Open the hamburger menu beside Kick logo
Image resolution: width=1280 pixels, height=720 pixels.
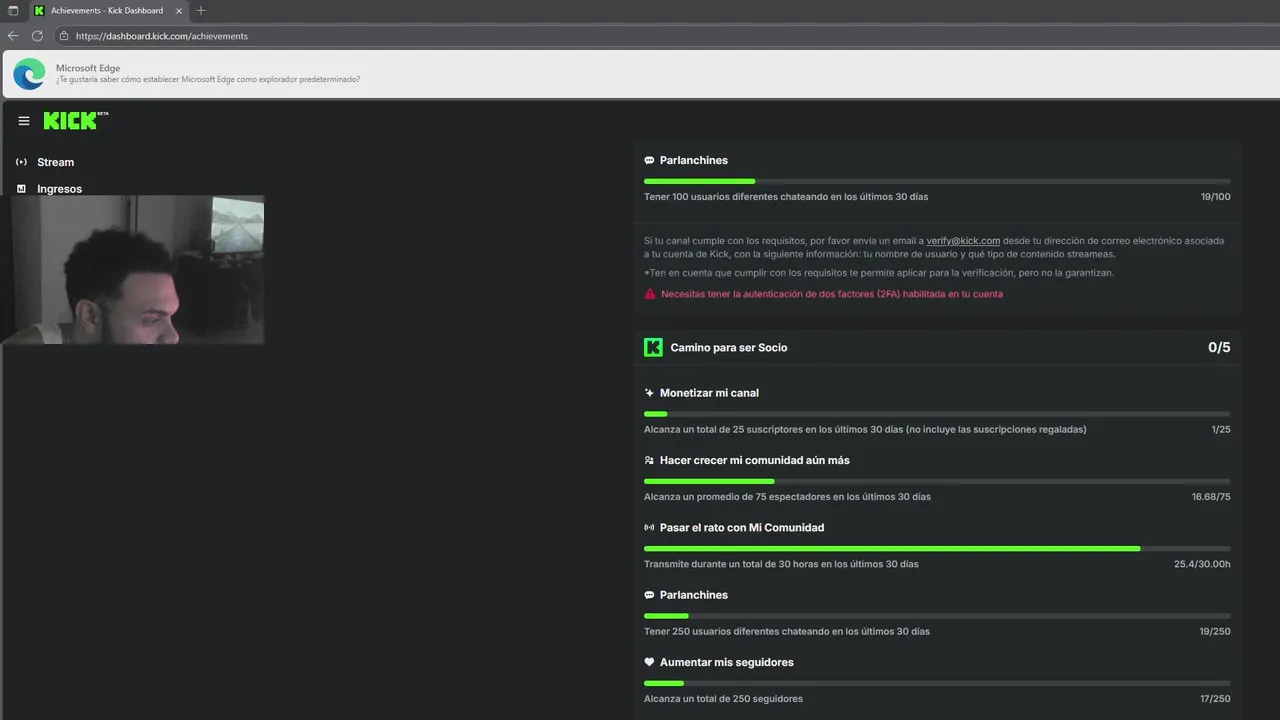pyautogui.click(x=24, y=121)
